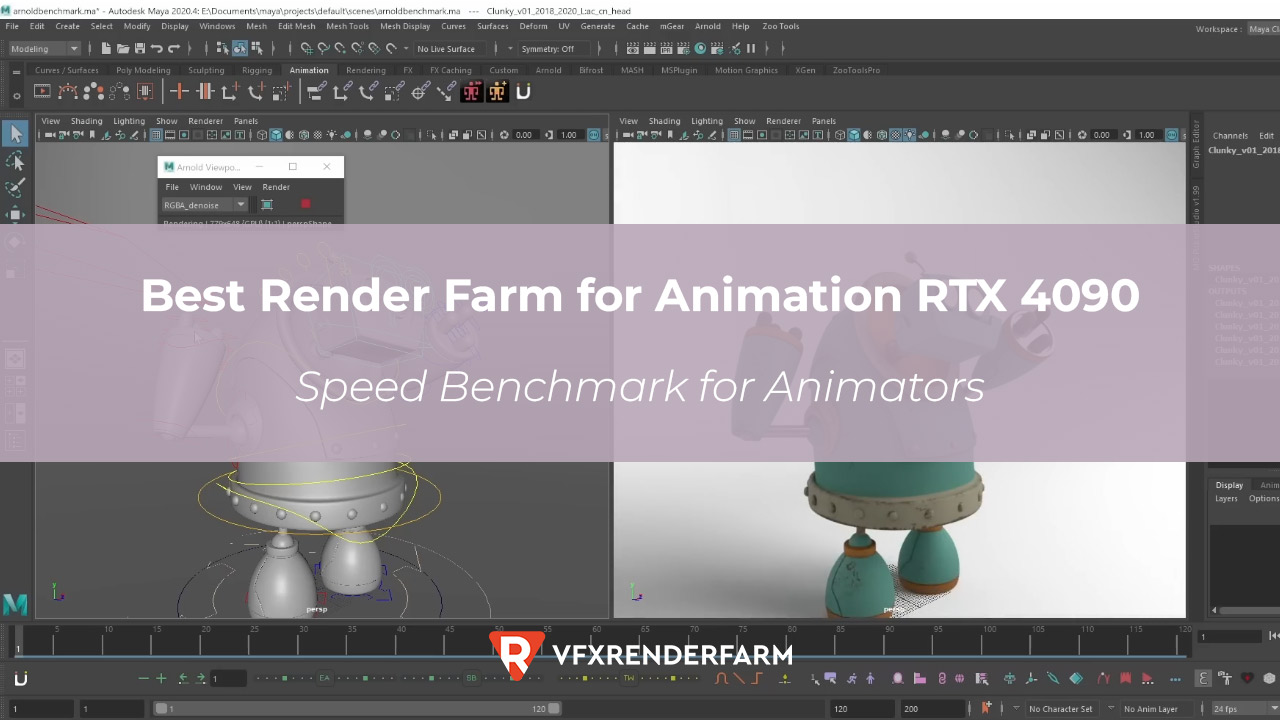The width and height of the screenshot is (1280, 720).
Task: Click the red stop icon in the Arnold Viewport window
Action: [306, 204]
